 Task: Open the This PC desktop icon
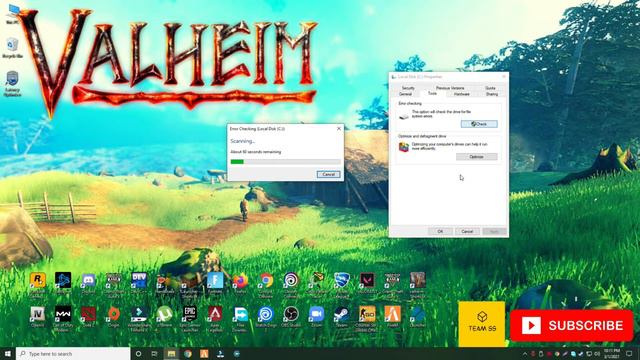click(12, 14)
